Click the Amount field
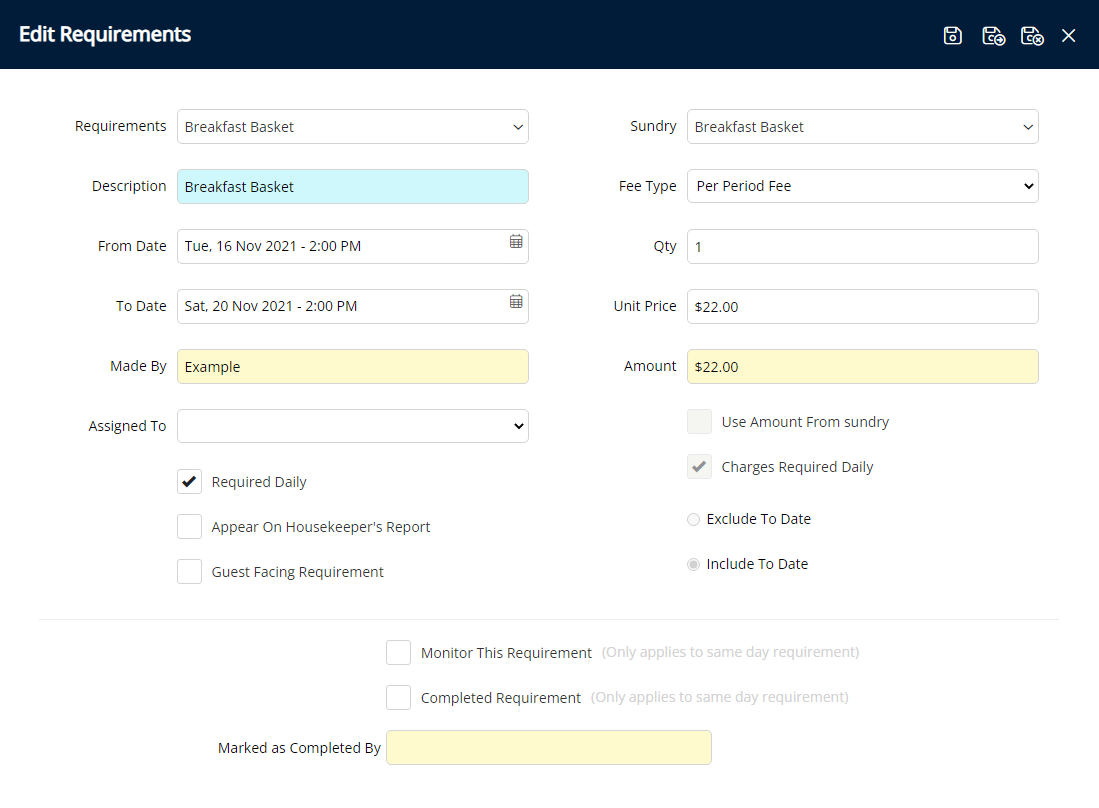Viewport: 1099px width, 808px height. 863,367
